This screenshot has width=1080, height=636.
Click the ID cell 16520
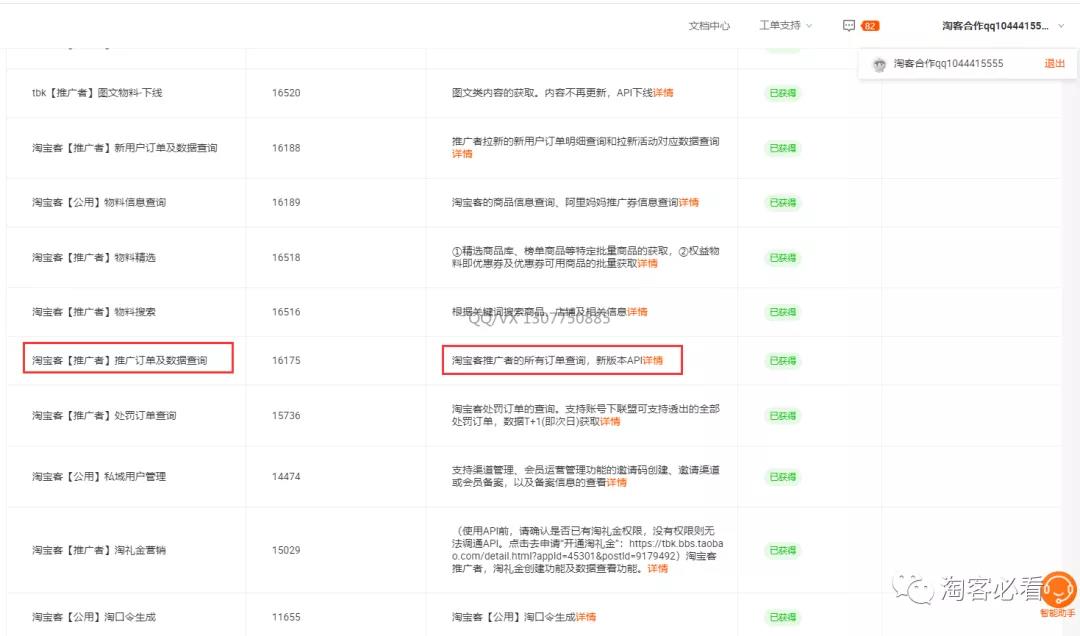tap(286, 92)
